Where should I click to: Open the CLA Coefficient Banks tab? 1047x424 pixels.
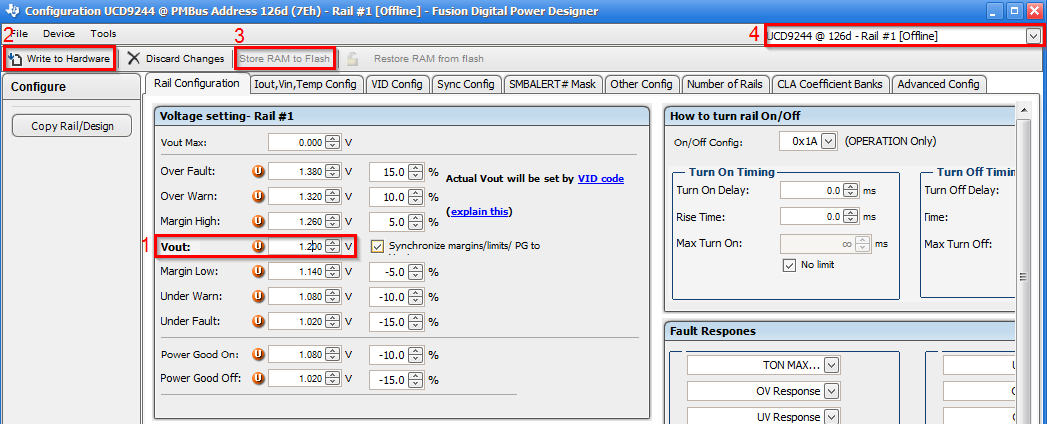(x=830, y=84)
